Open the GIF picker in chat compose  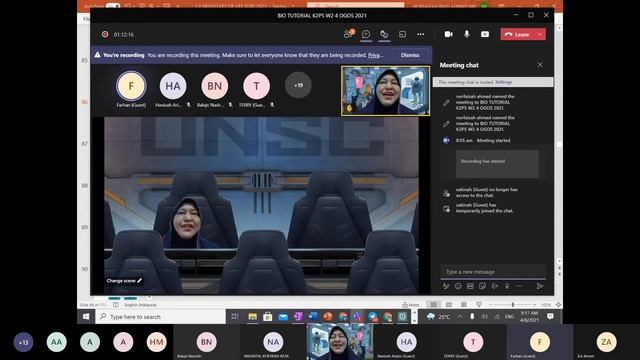pos(470,286)
